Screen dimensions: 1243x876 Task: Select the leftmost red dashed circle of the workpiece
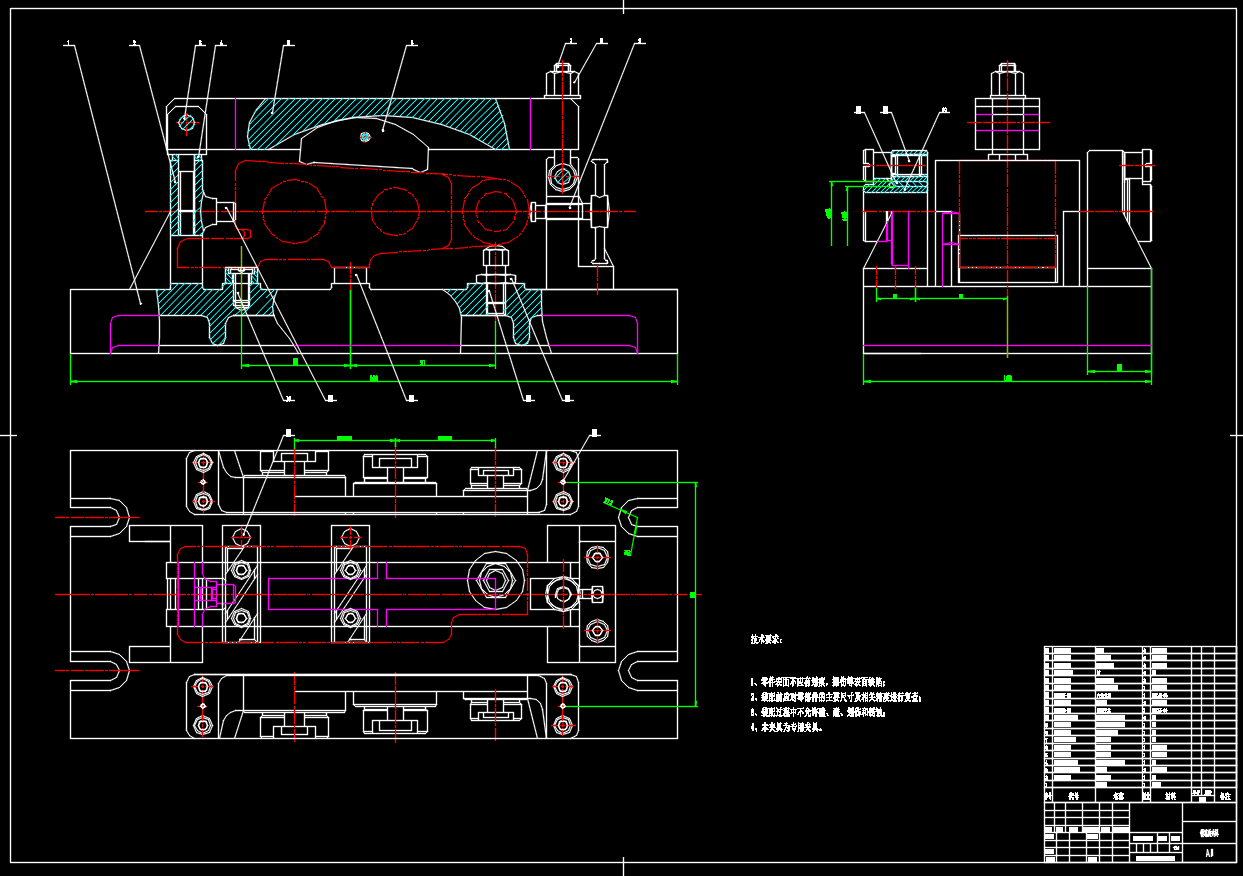294,210
